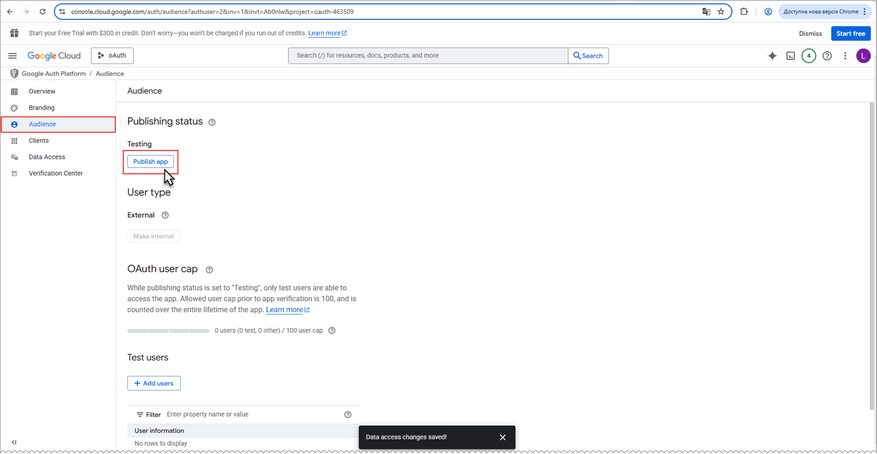
Task: Collapse the sidebar with bottom chevron
Action: [x=14, y=442]
